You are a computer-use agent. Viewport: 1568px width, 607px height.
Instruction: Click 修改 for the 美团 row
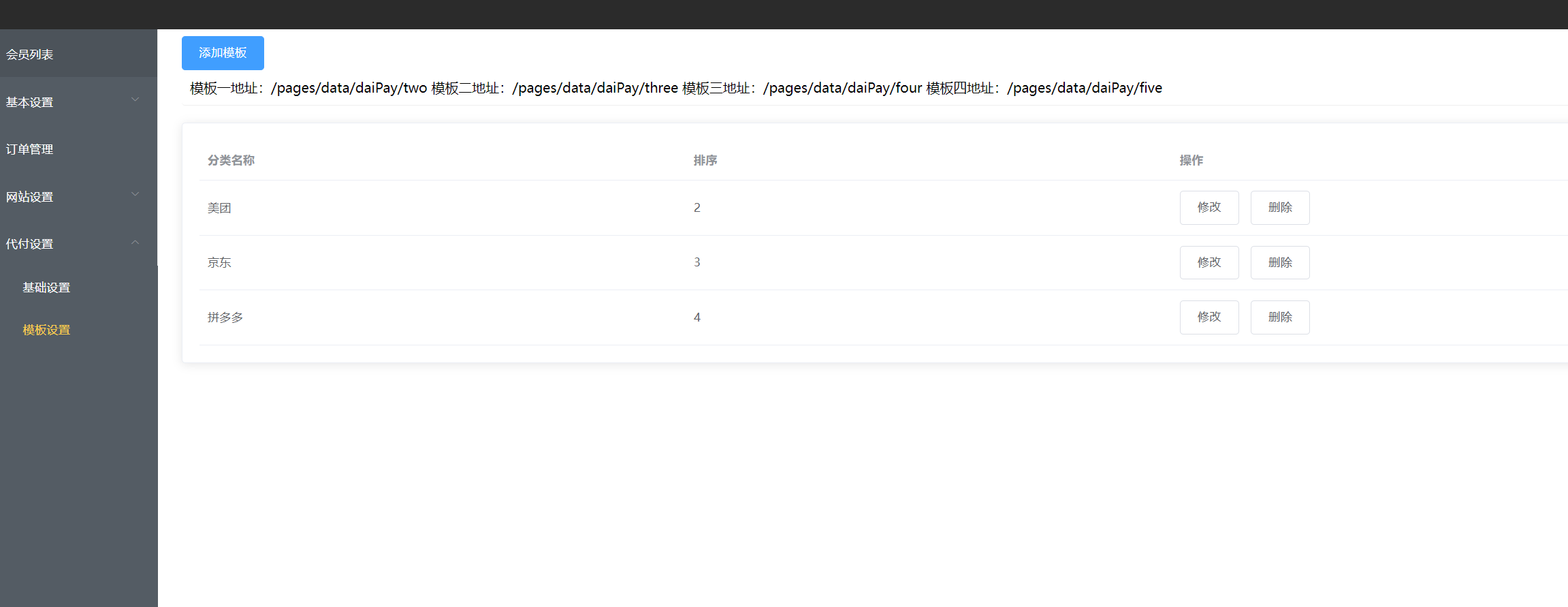click(1209, 208)
